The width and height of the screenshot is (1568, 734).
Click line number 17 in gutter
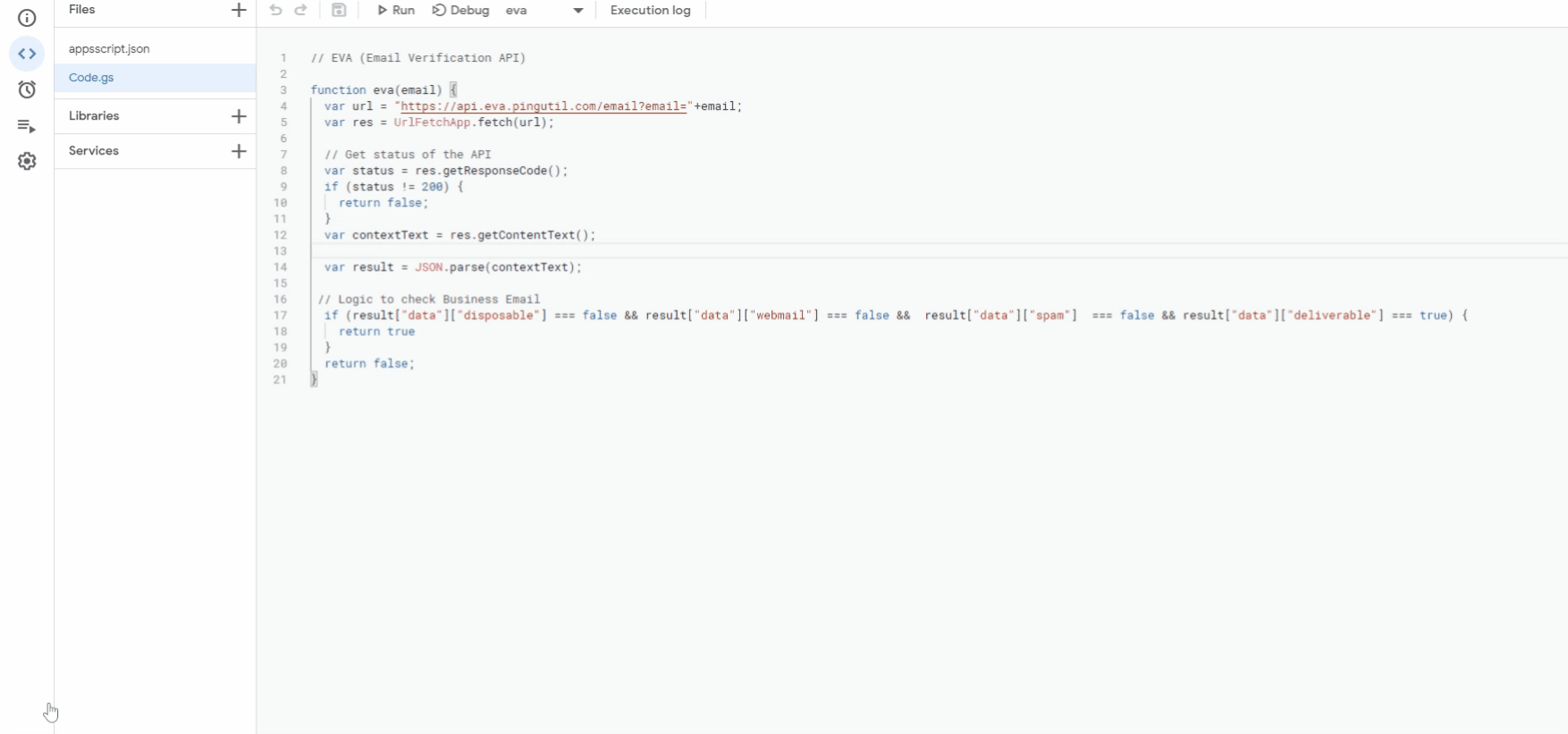281,316
